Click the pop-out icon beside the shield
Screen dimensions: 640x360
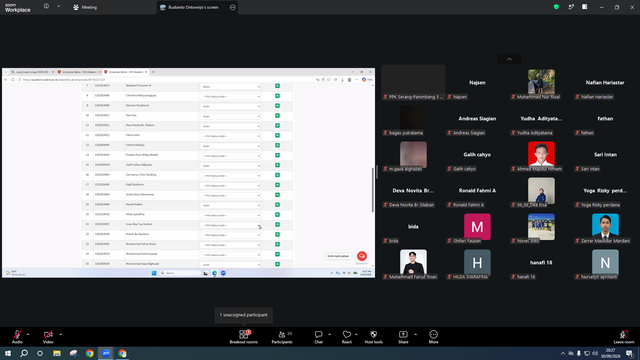tap(571, 7)
